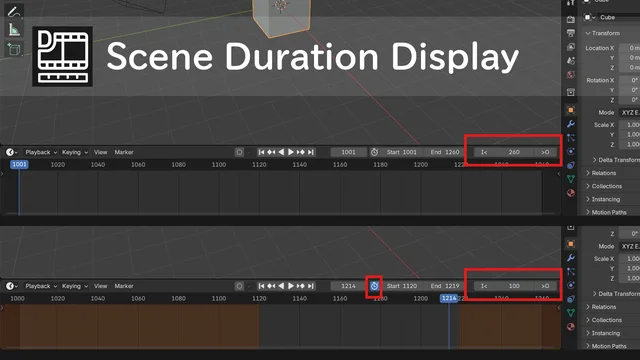Click the Start 1001 frame field
This screenshot has height=360, width=640.
point(402,152)
